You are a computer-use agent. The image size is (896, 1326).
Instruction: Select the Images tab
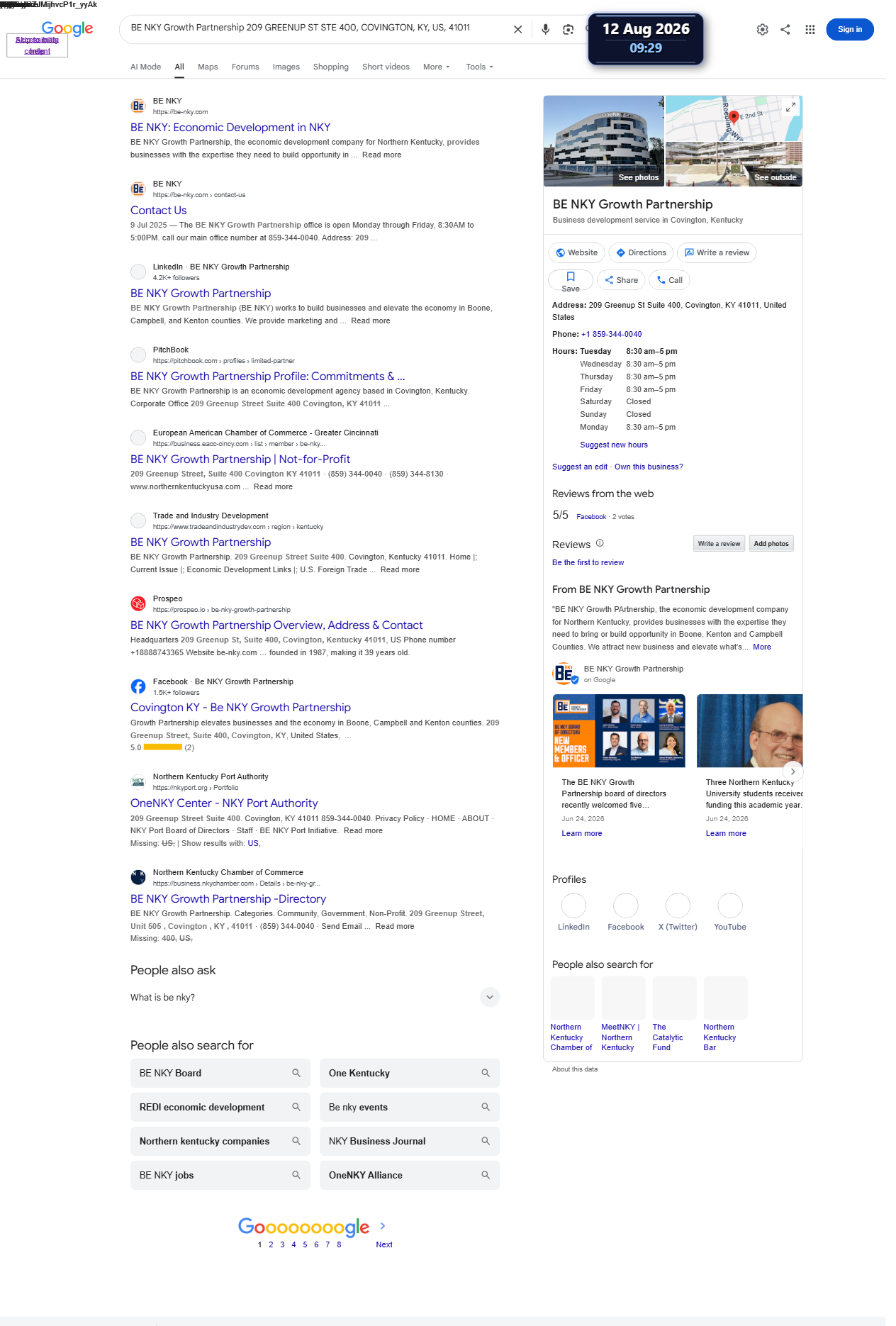click(x=286, y=67)
